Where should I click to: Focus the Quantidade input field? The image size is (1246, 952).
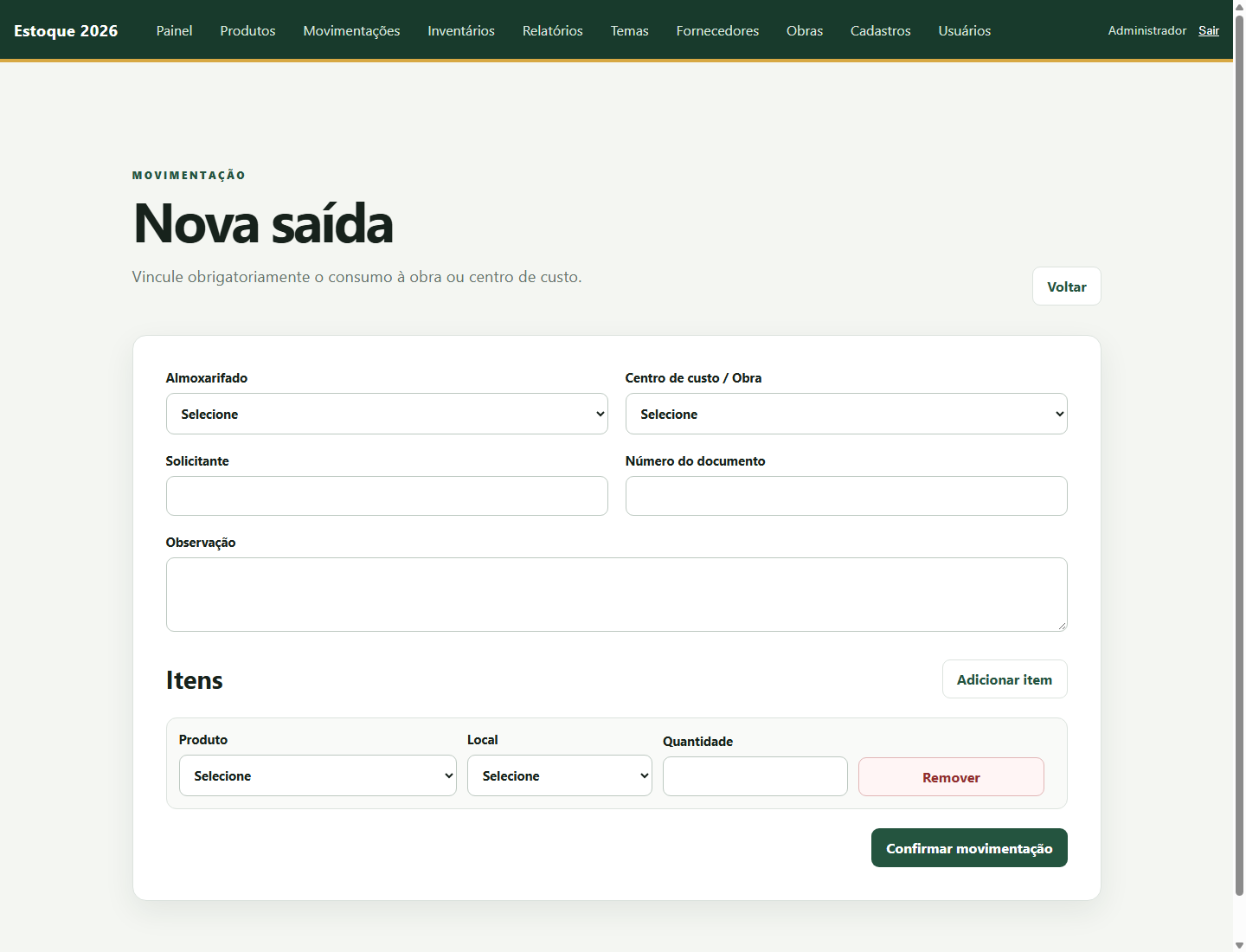[755, 776]
